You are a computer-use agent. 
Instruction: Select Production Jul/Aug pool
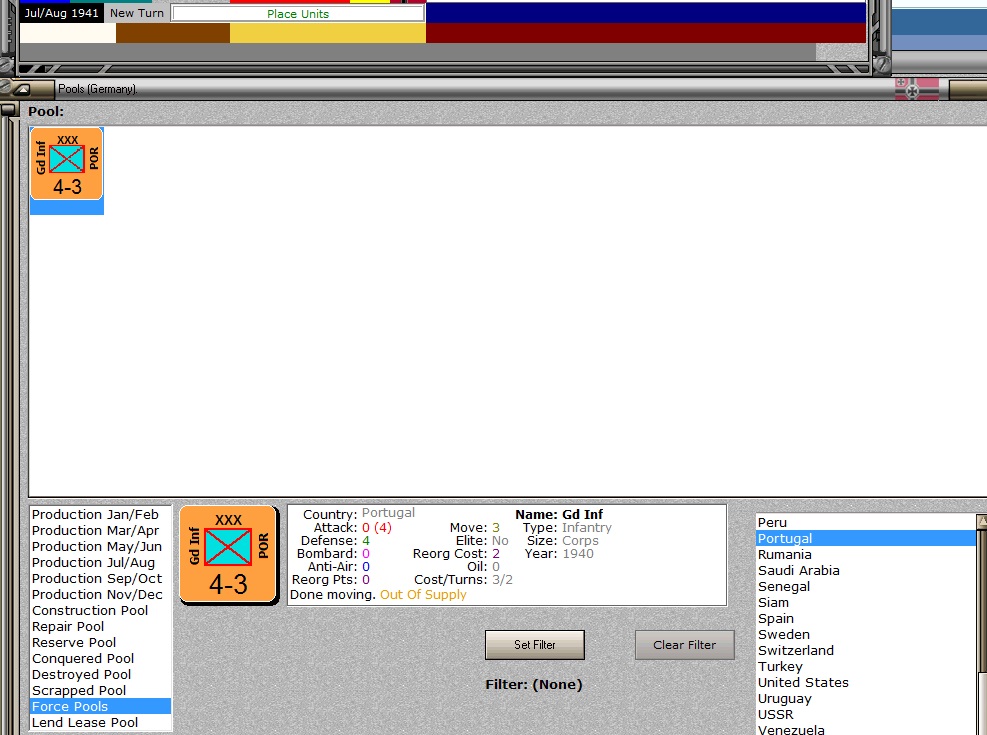[101, 563]
